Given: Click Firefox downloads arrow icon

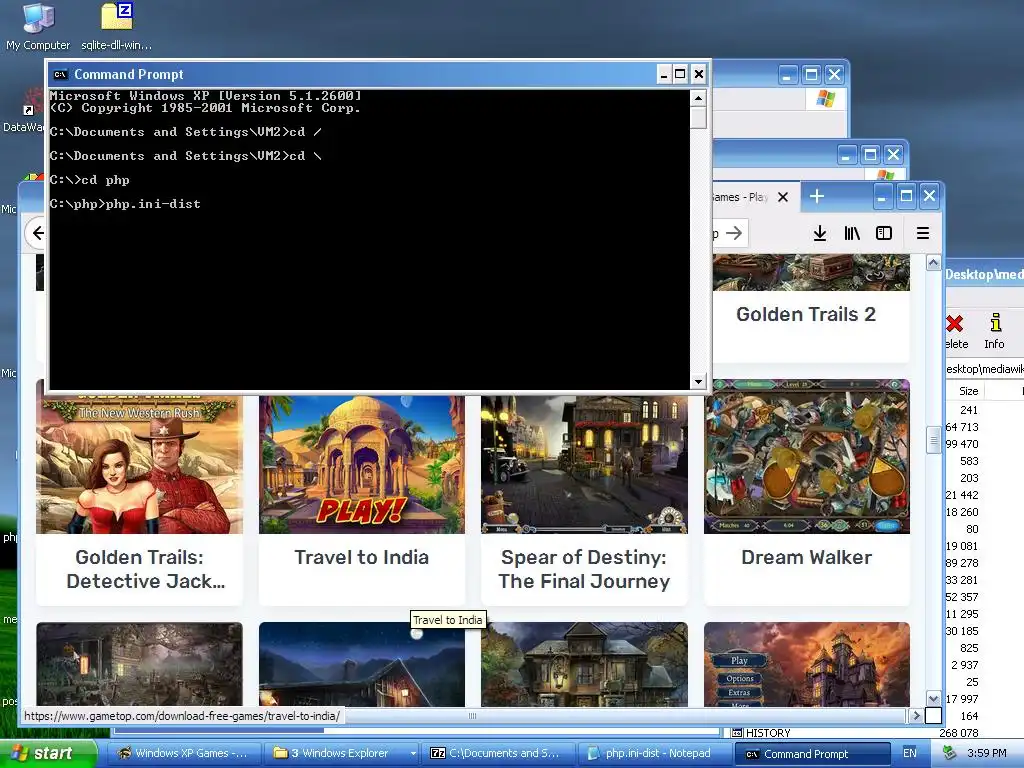Looking at the screenshot, I should [x=820, y=233].
